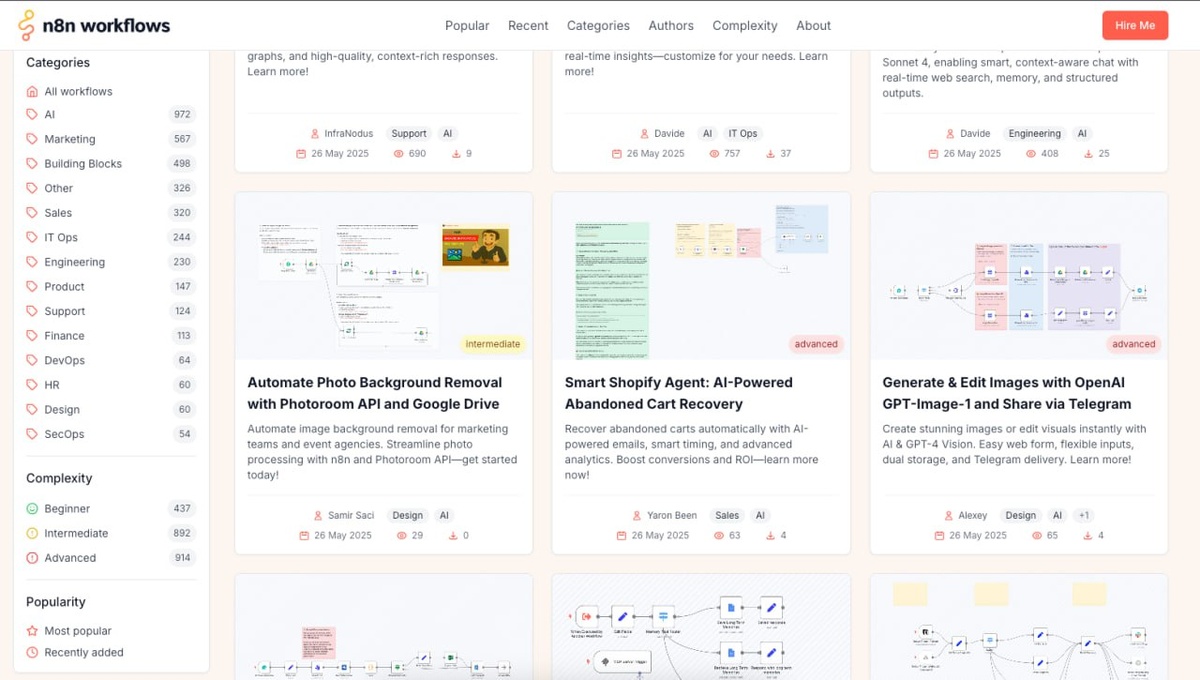This screenshot has width=1200, height=680.
Task: Click the IT Ops tag on Davide card
Action: tap(743, 134)
